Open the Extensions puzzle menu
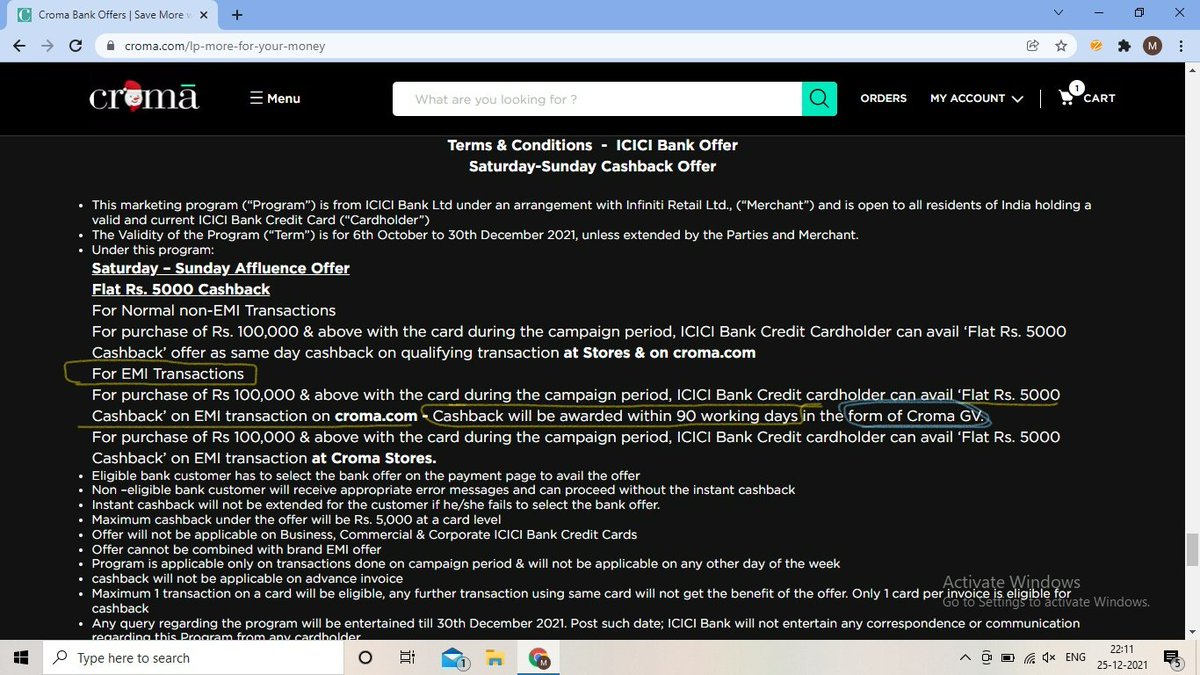Screen dimensions: 1200x675 (x=1124, y=46)
